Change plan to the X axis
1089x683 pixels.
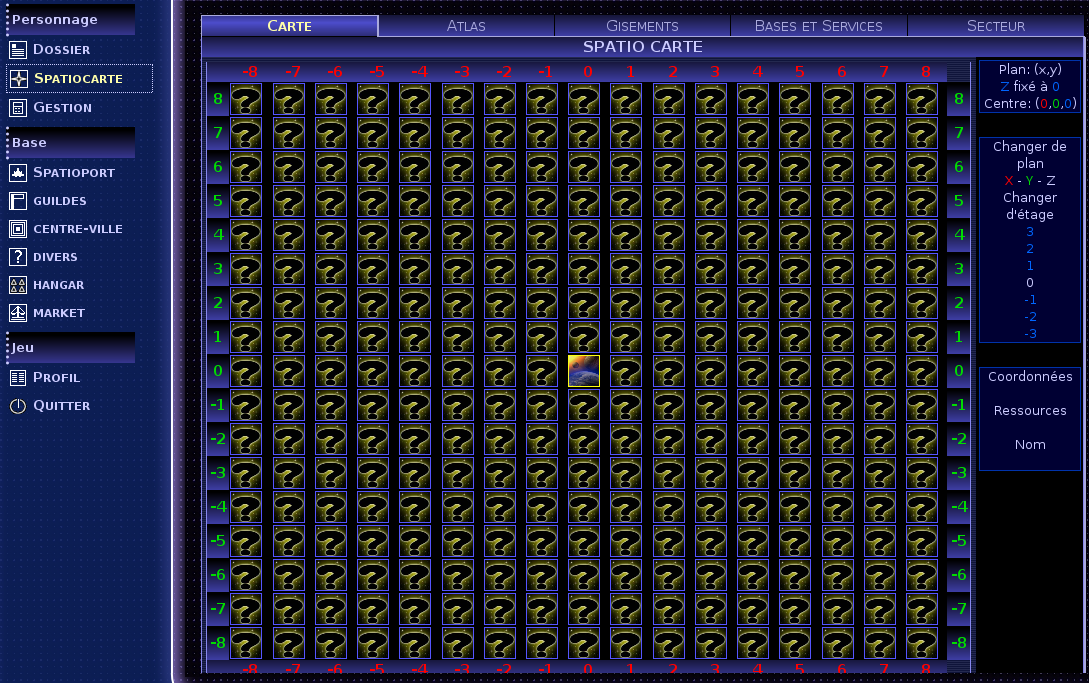click(1008, 180)
